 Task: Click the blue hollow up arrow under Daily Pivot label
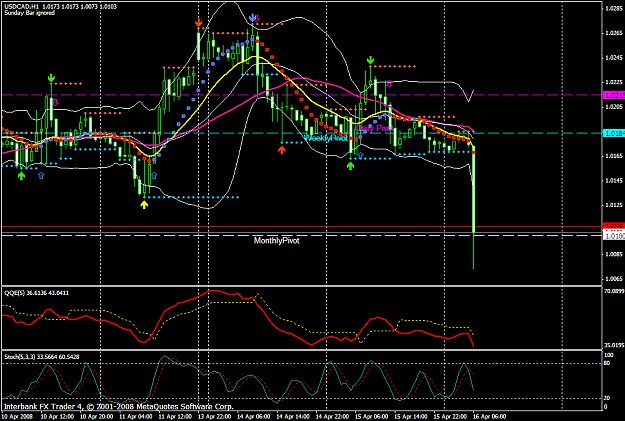360,155
